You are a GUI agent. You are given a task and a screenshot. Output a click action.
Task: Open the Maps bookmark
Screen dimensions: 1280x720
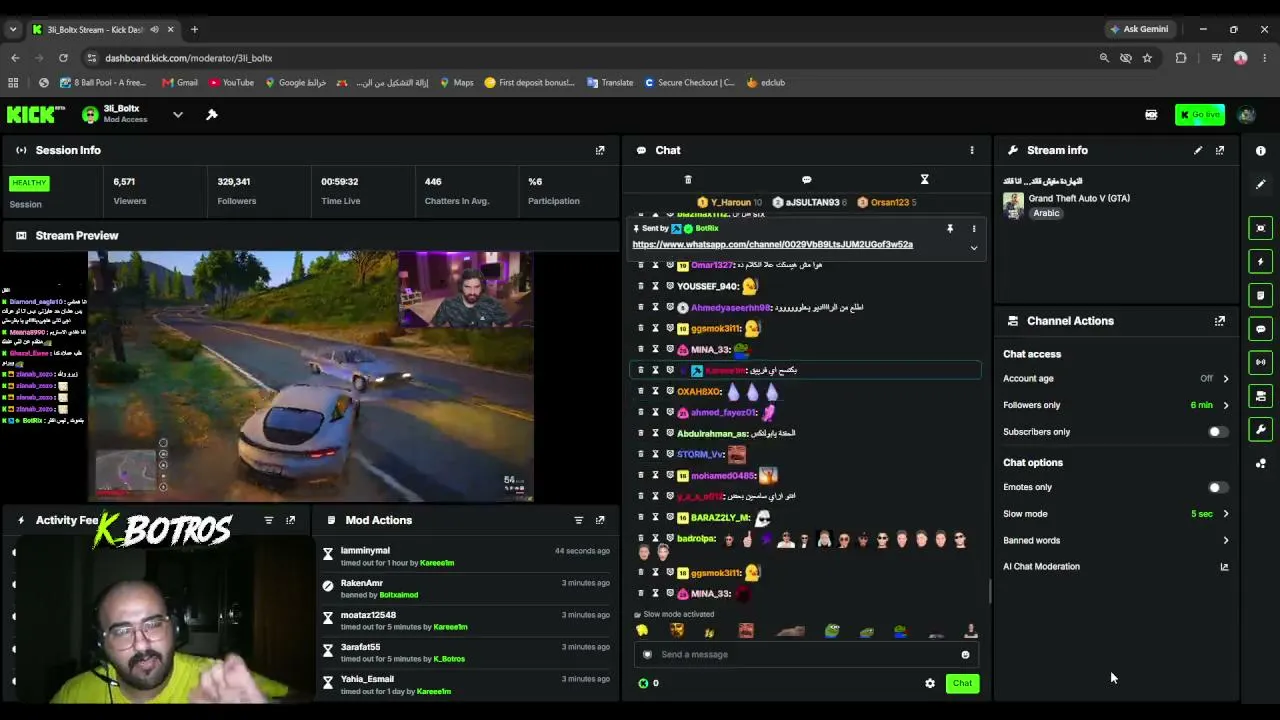coord(457,83)
